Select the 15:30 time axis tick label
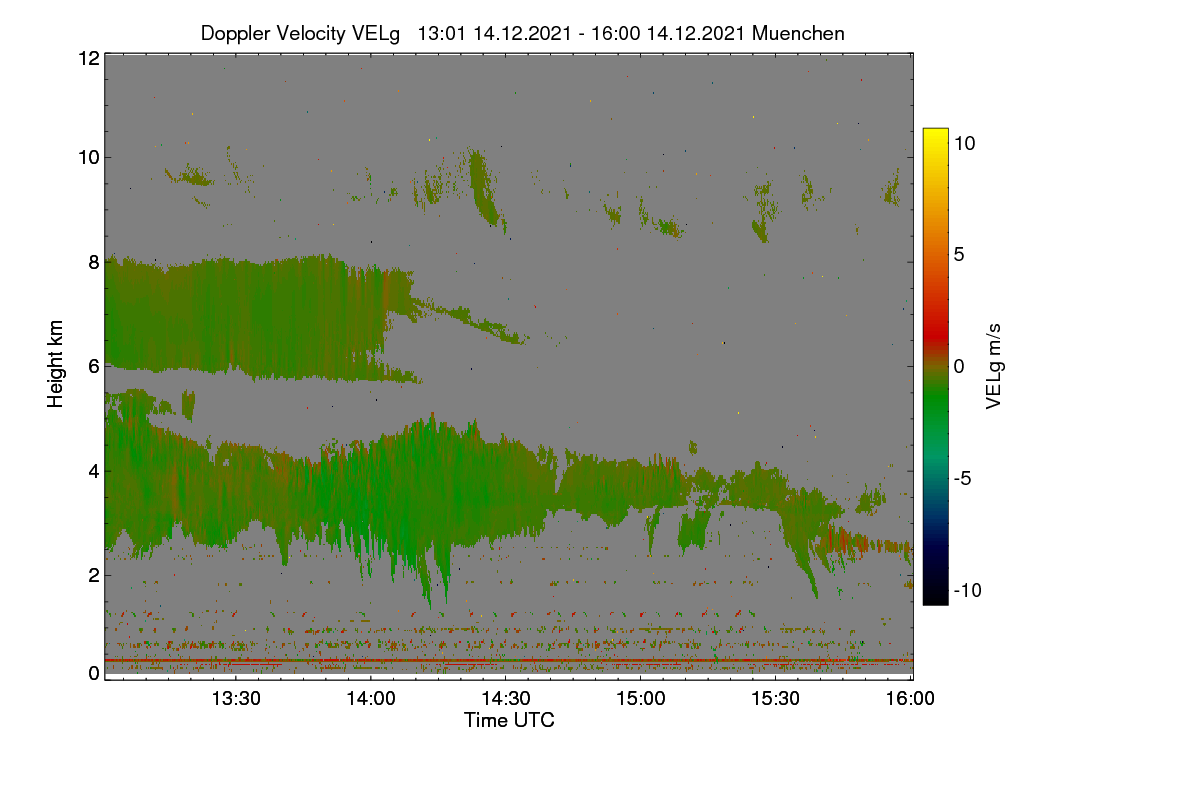Image resolution: width=1200 pixels, height=800 pixels. point(775,699)
